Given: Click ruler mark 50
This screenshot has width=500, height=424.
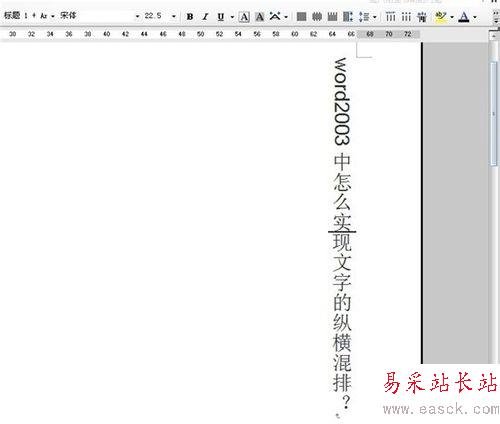Looking at the screenshot, I should click(200, 34).
